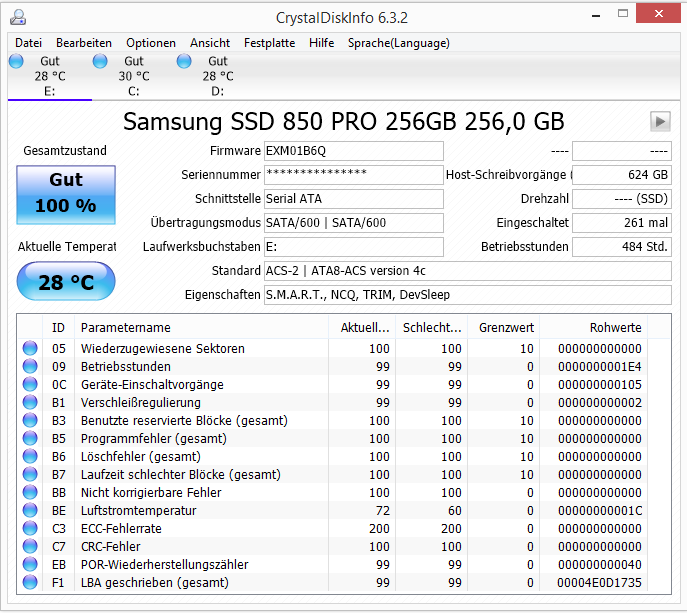The width and height of the screenshot is (687, 613).
Task: Click raw value 0000000001E4
Action: 599,366
